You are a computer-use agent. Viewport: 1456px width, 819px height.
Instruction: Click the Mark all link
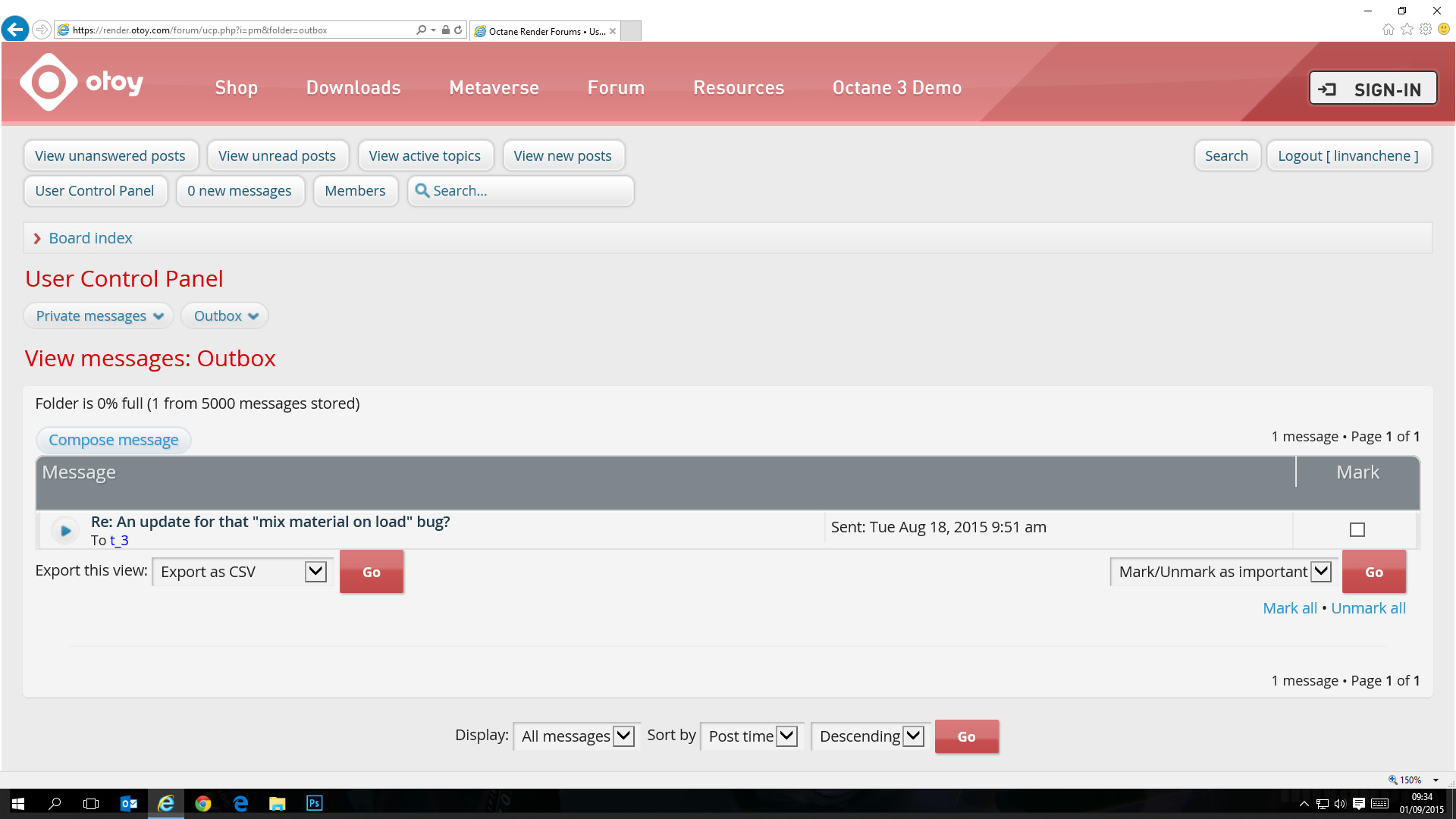point(1289,608)
